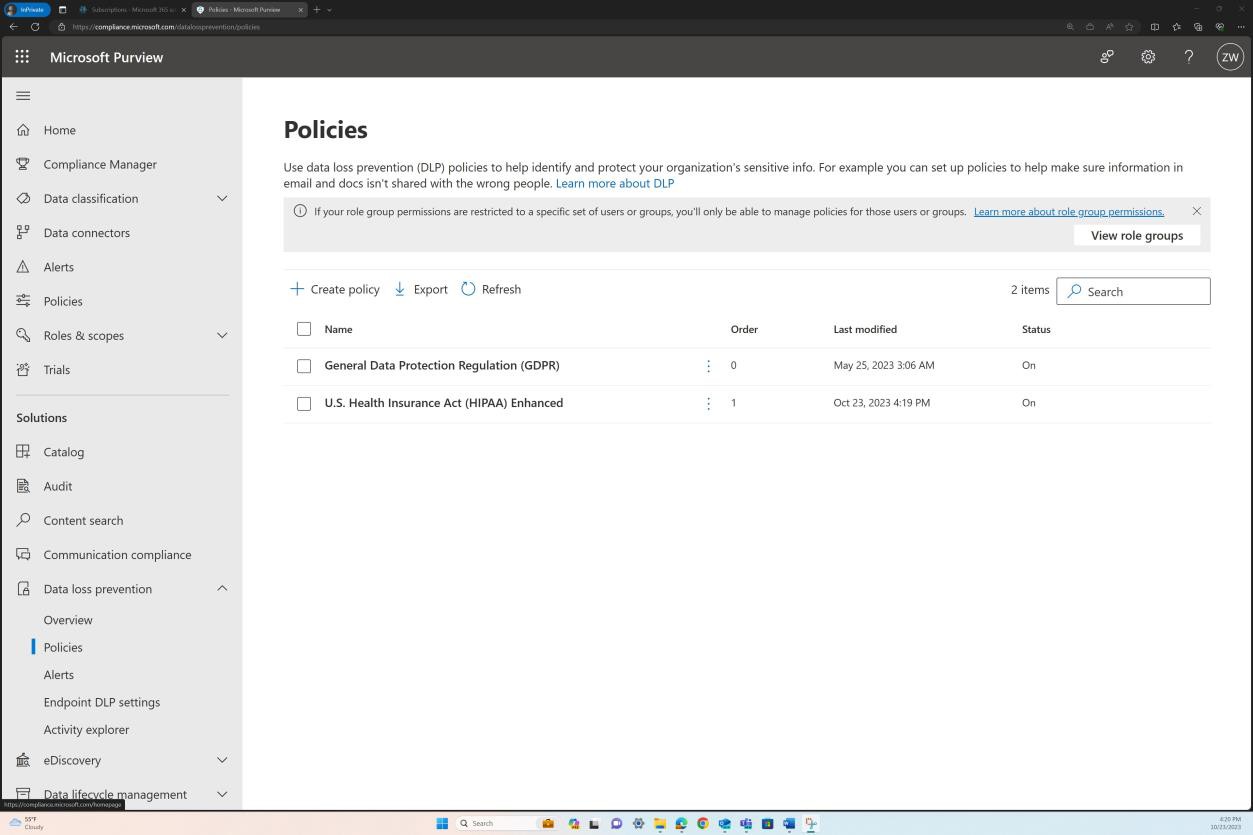This screenshot has height=835, width=1253.
Task: Switch to the Subscriptions browser tab
Action: pos(130,9)
